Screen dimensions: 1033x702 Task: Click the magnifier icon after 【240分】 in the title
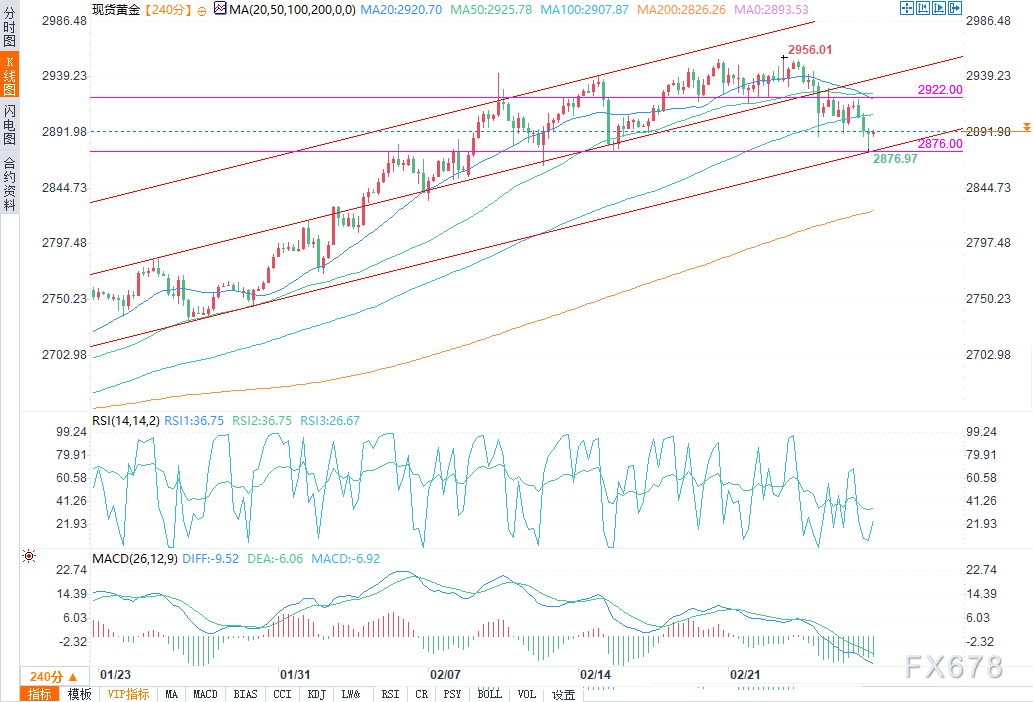[x=202, y=8]
